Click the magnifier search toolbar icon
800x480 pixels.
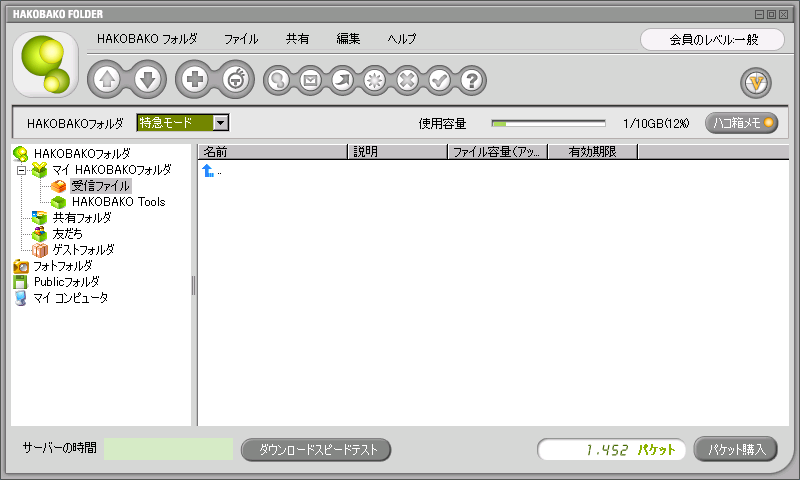[278, 80]
